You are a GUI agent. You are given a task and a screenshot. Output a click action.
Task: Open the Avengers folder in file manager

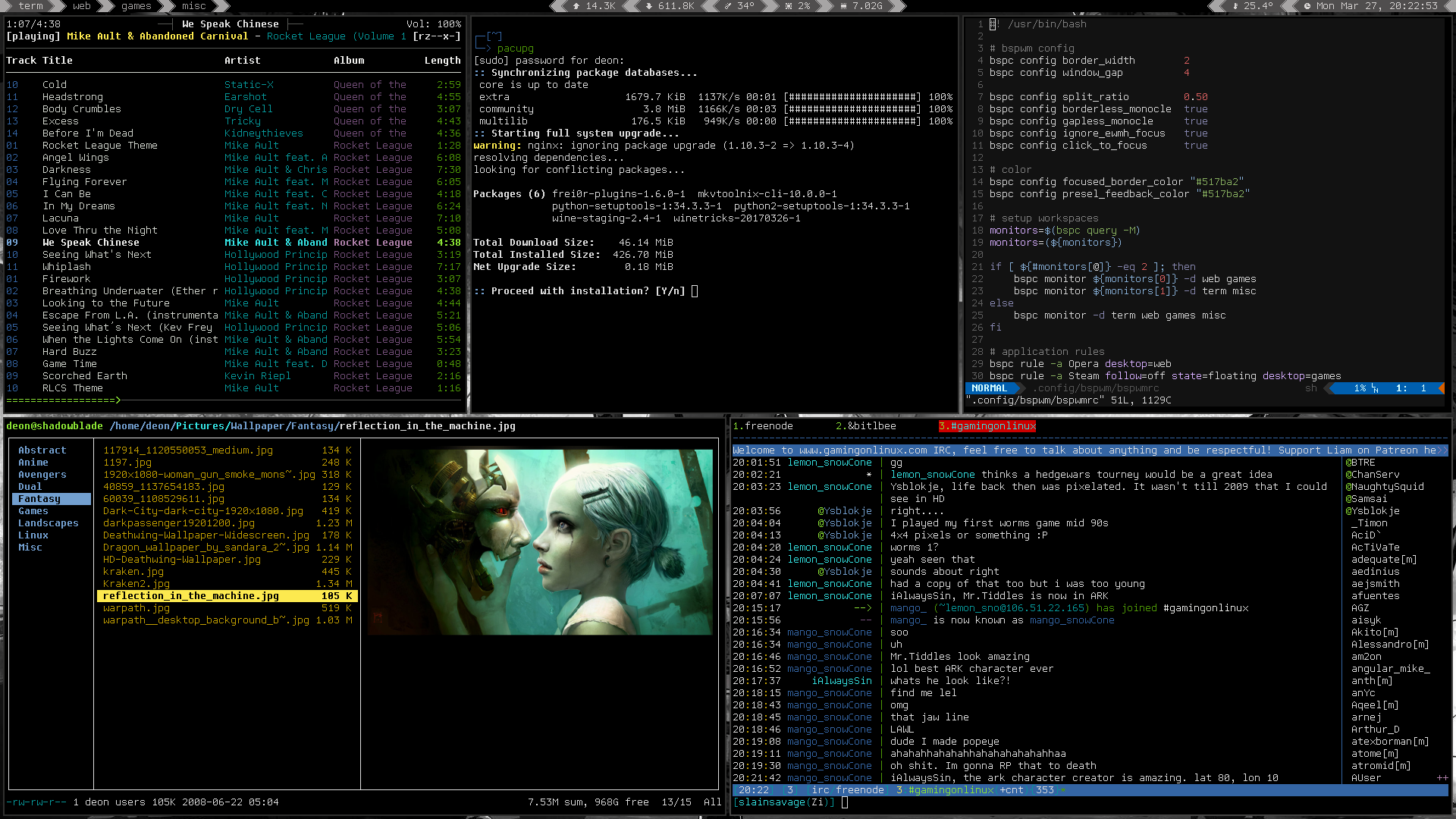point(42,475)
